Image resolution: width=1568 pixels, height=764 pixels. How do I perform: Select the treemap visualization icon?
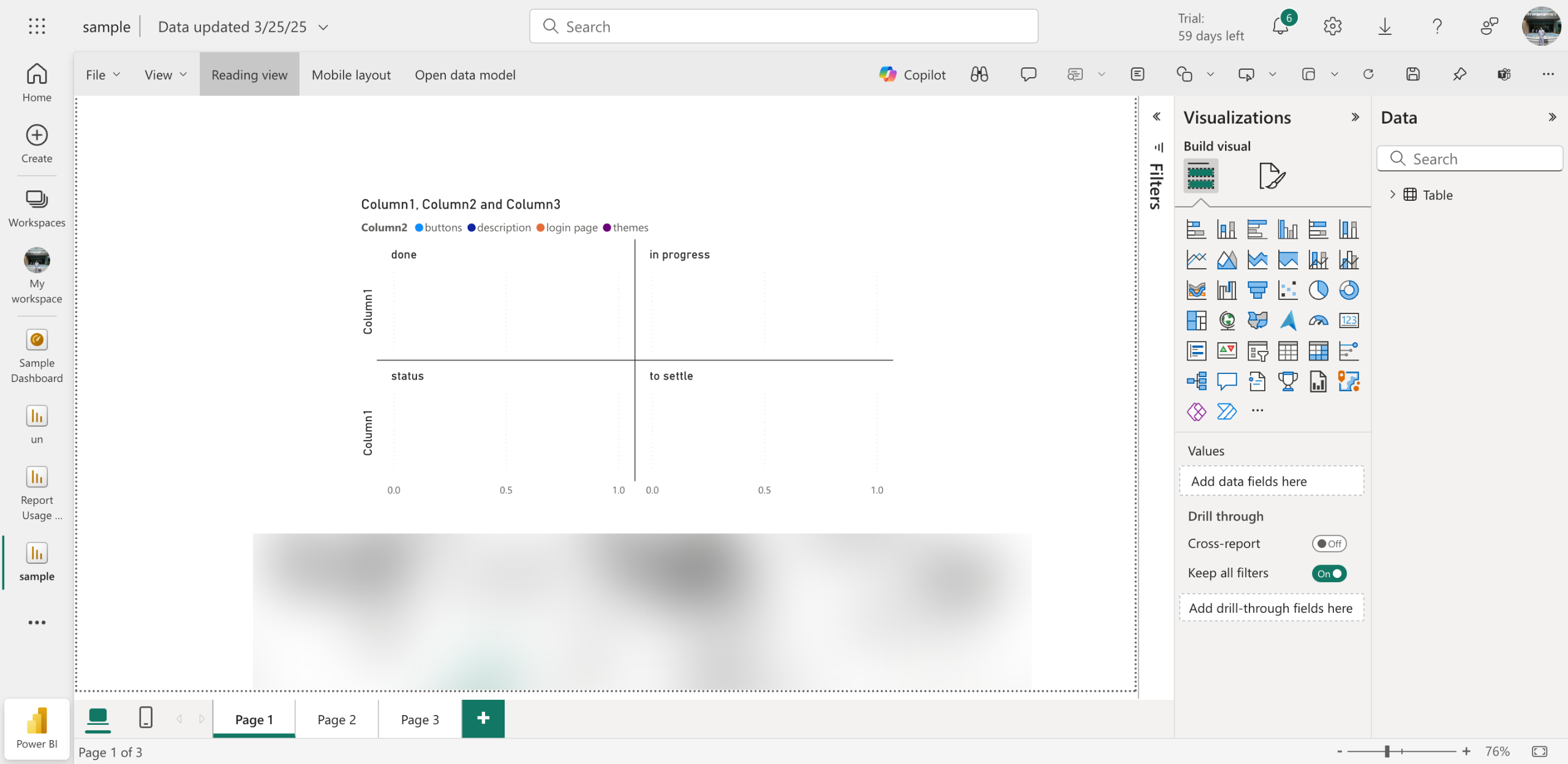pyautogui.click(x=1196, y=320)
